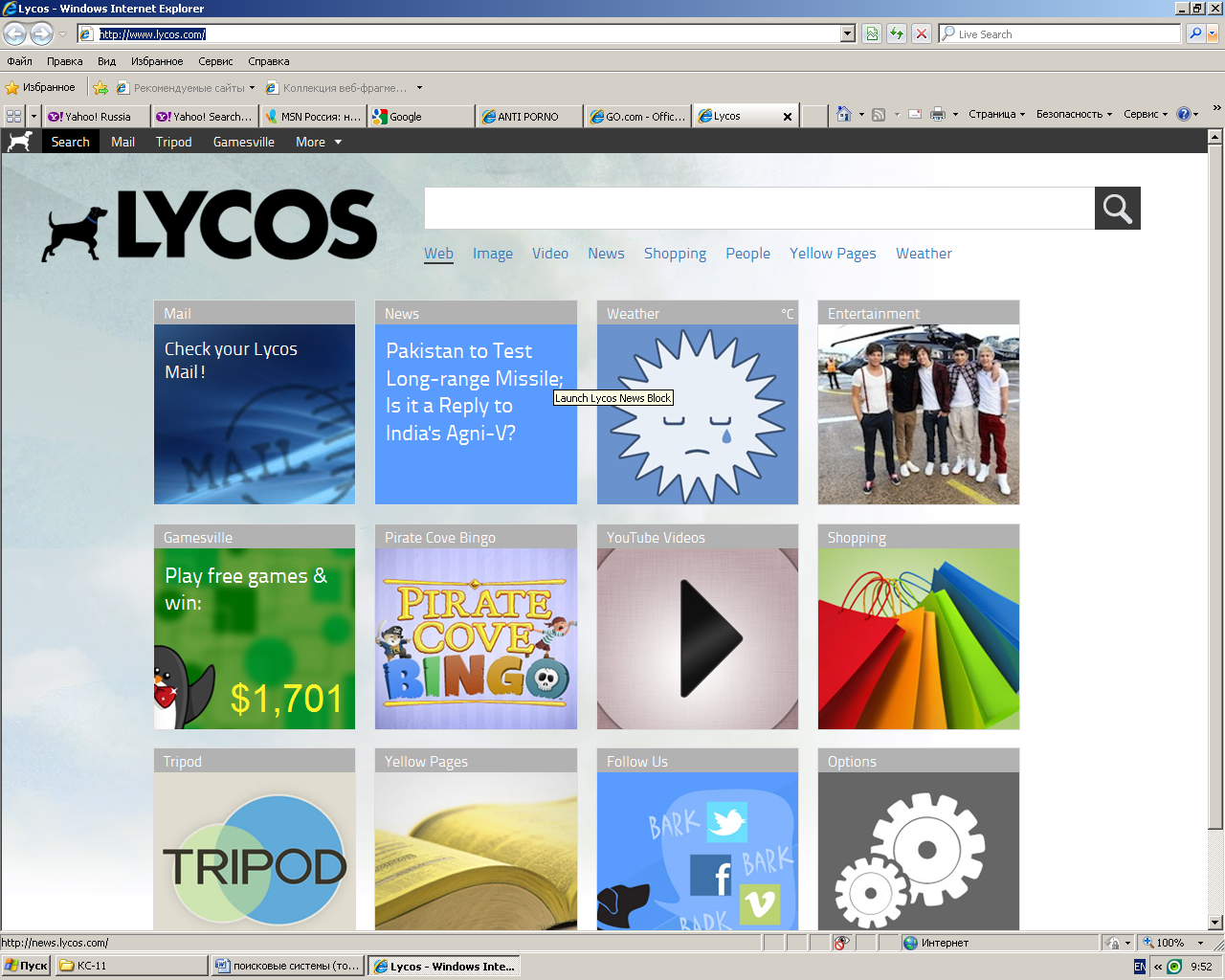Open the КС-11 folder taskbar button
This screenshot has height=980, width=1225.
[x=132, y=966]
